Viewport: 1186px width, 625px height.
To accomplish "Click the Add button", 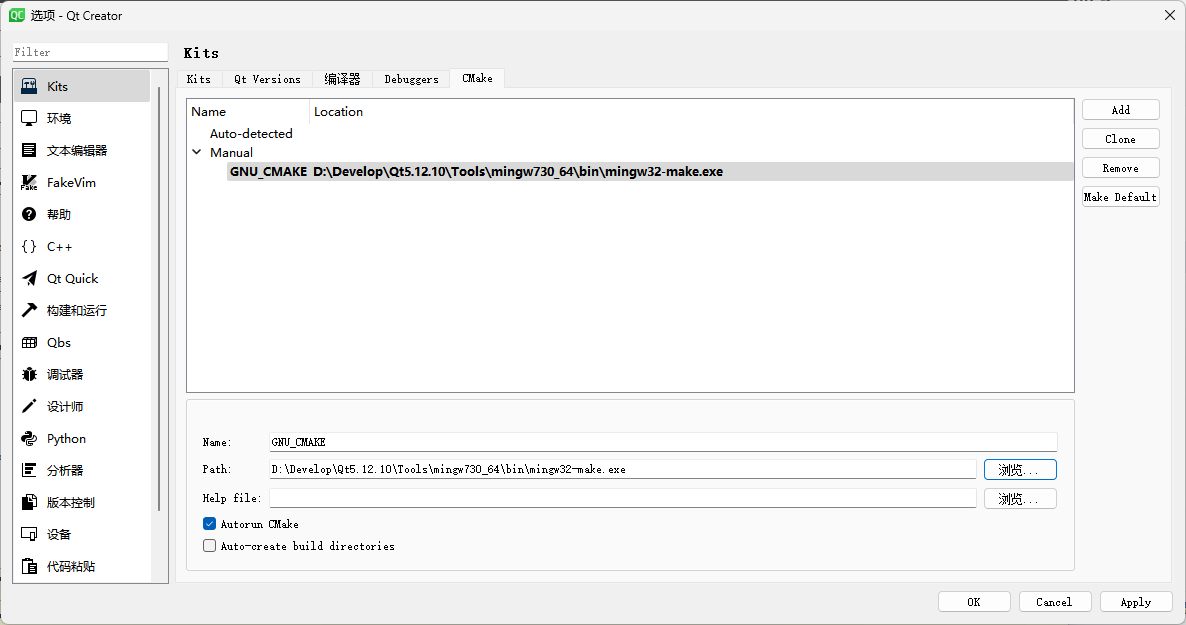I will click(x=1120, y=110).
